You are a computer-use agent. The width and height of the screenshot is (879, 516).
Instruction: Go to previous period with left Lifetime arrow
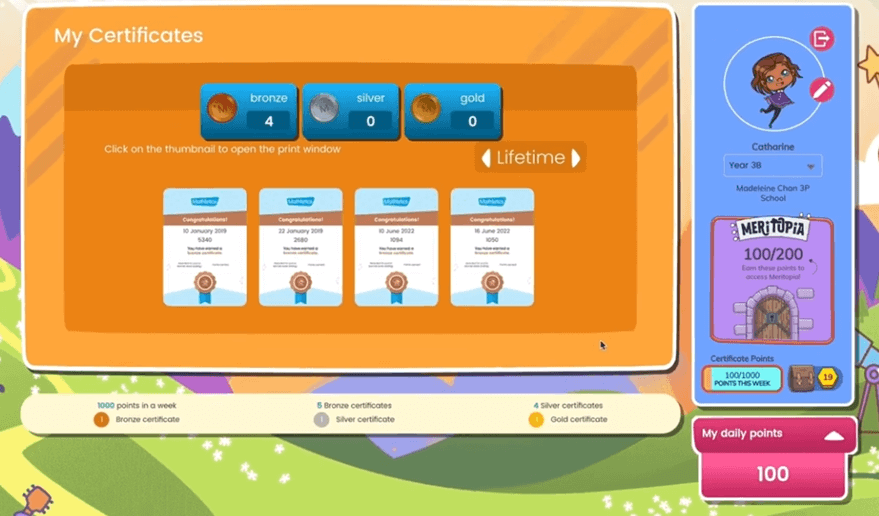click(486, 158)
